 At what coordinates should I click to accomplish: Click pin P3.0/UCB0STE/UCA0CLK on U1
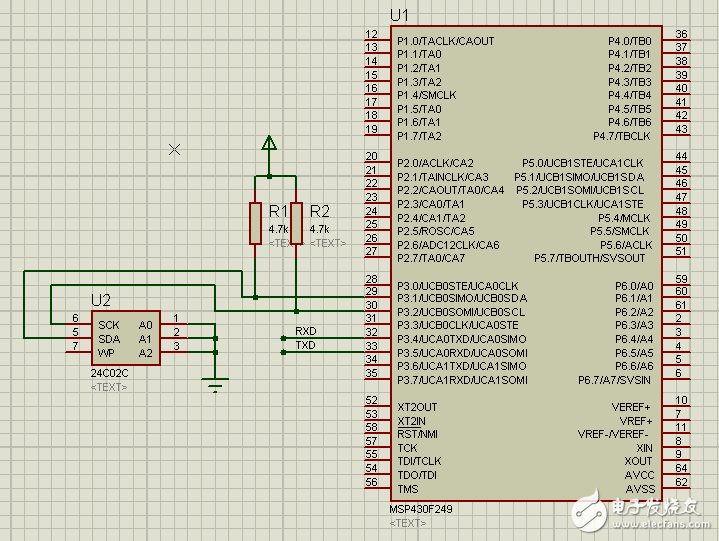pos(458,286)
